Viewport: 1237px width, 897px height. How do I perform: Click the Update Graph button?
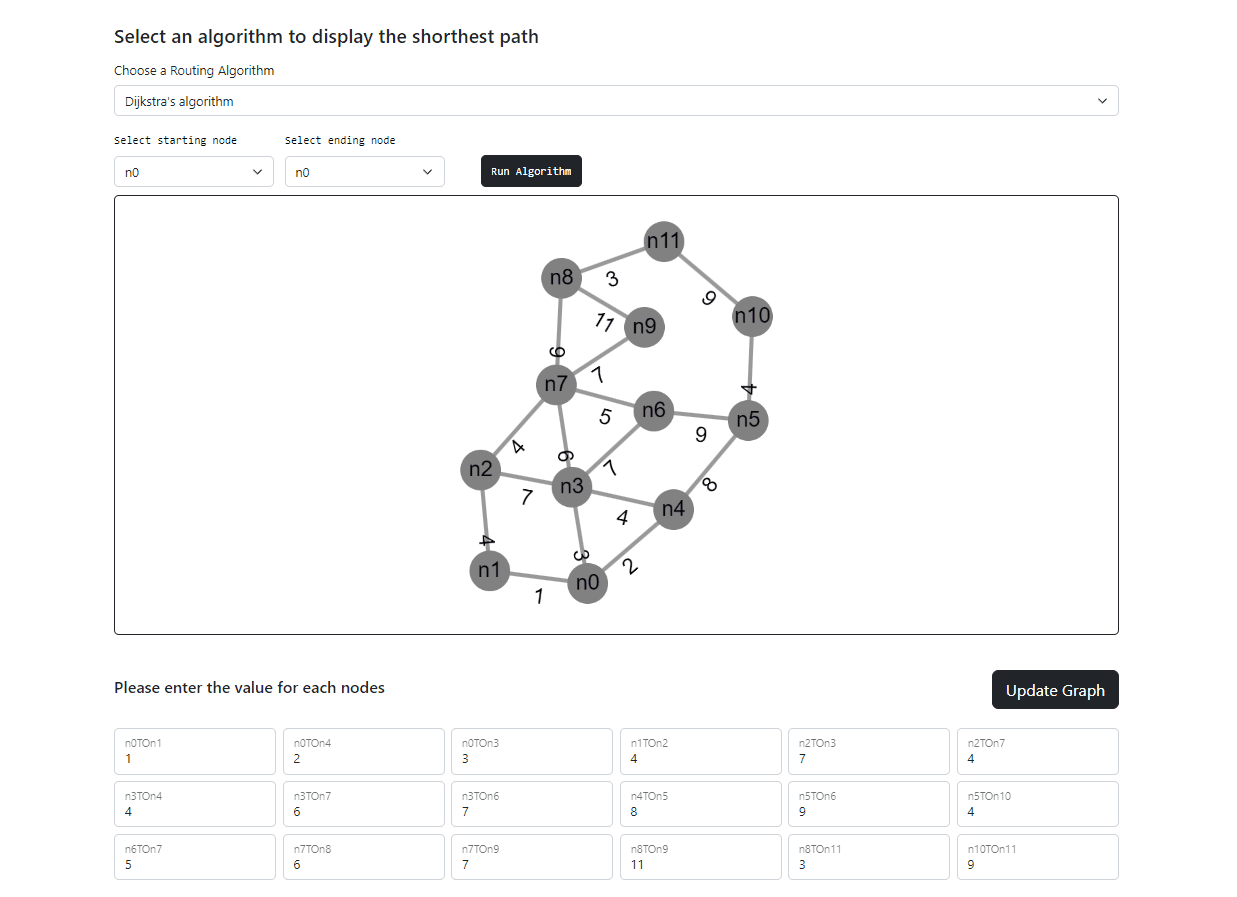pos(1055,689)
